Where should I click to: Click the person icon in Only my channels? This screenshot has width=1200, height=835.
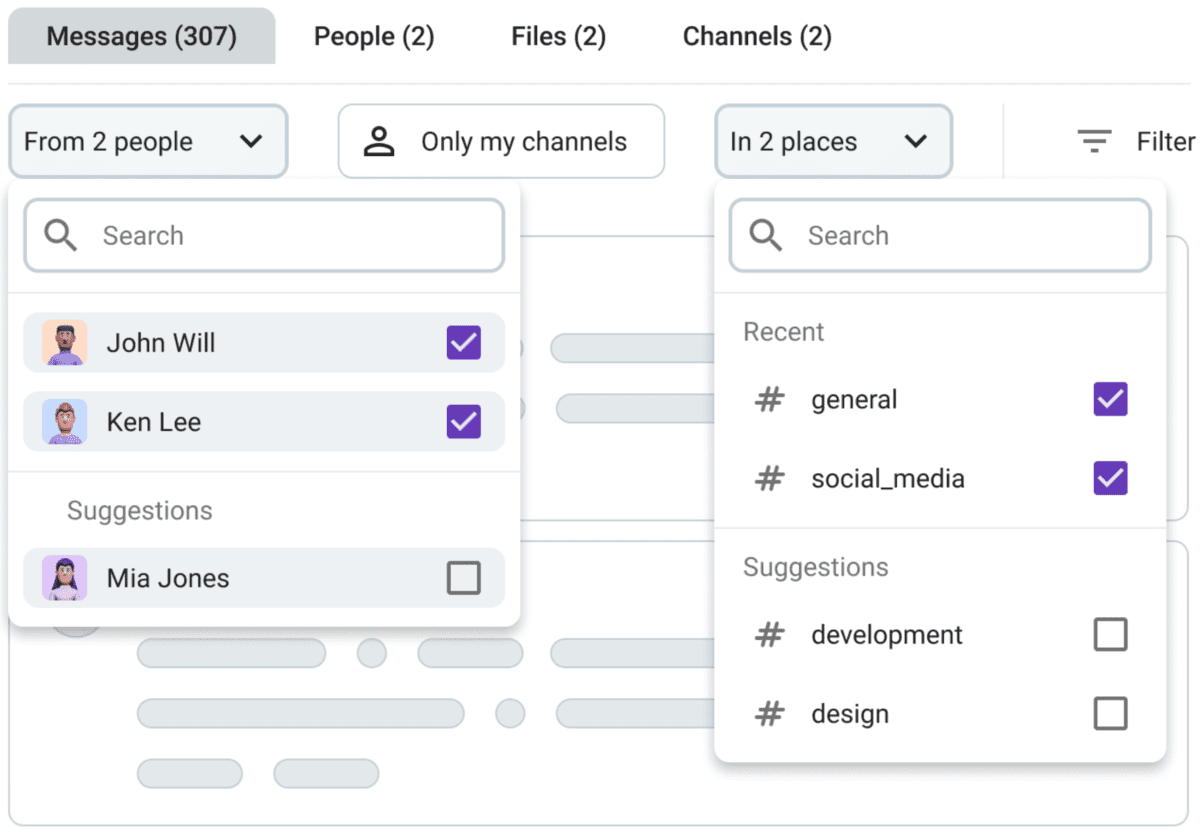(x=380, y=142)
